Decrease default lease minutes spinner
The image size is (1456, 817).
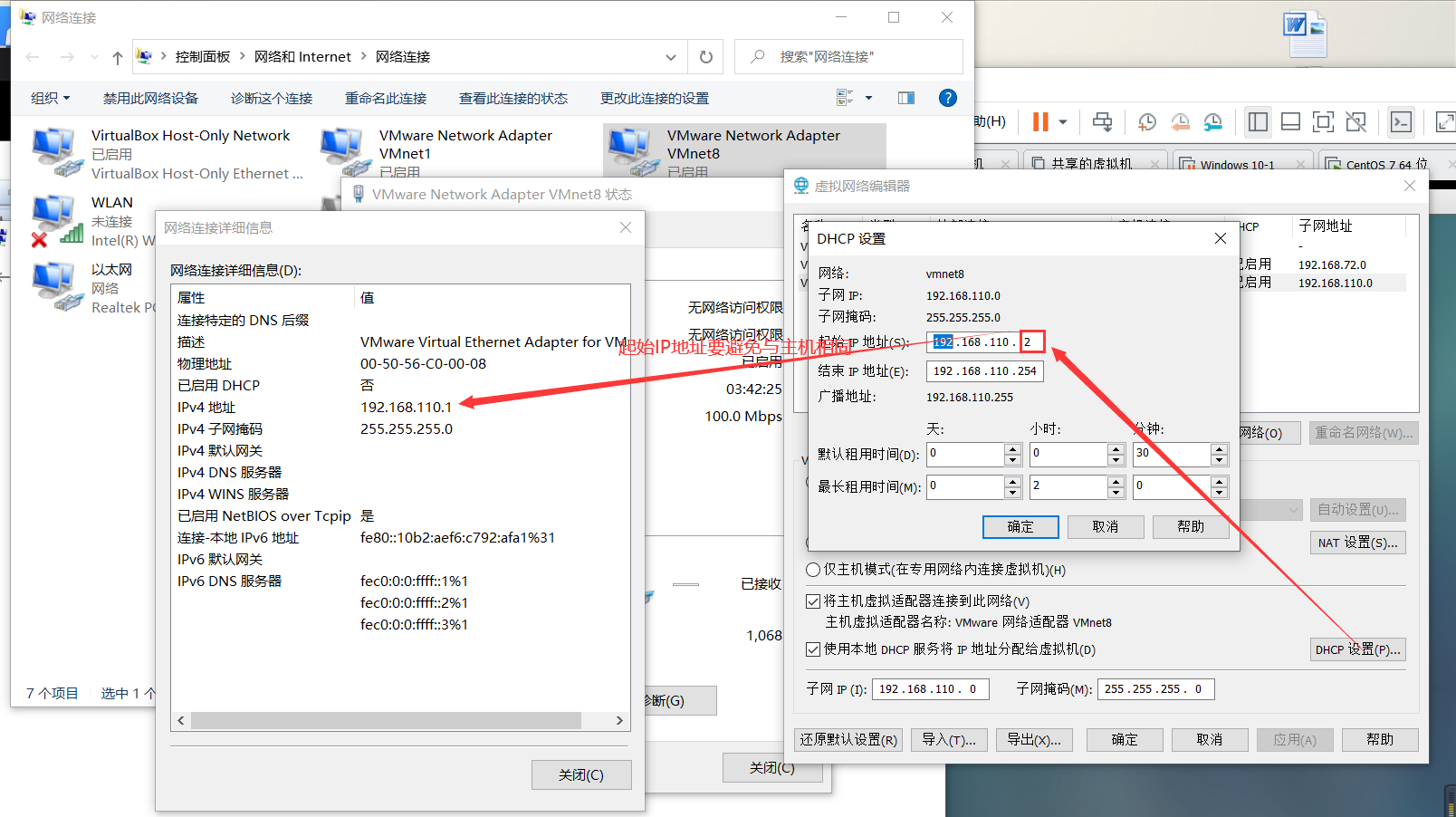1220,459
